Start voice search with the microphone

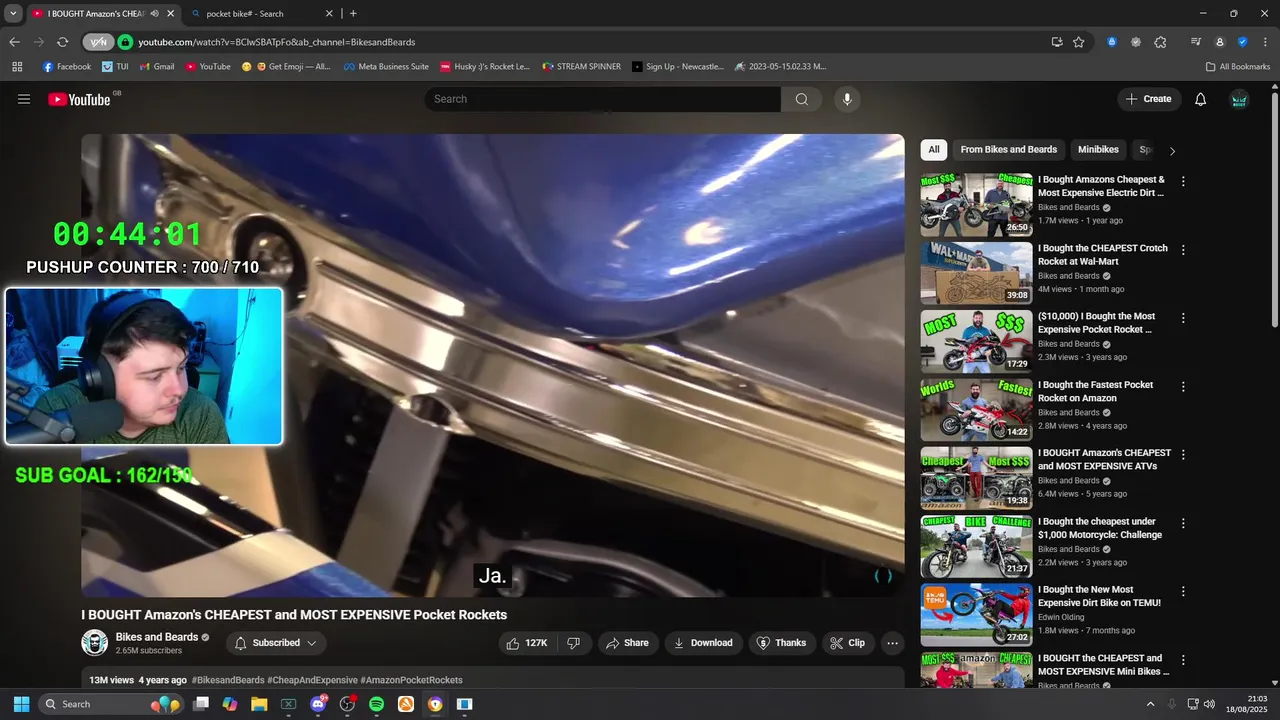(x=847, y=99)
